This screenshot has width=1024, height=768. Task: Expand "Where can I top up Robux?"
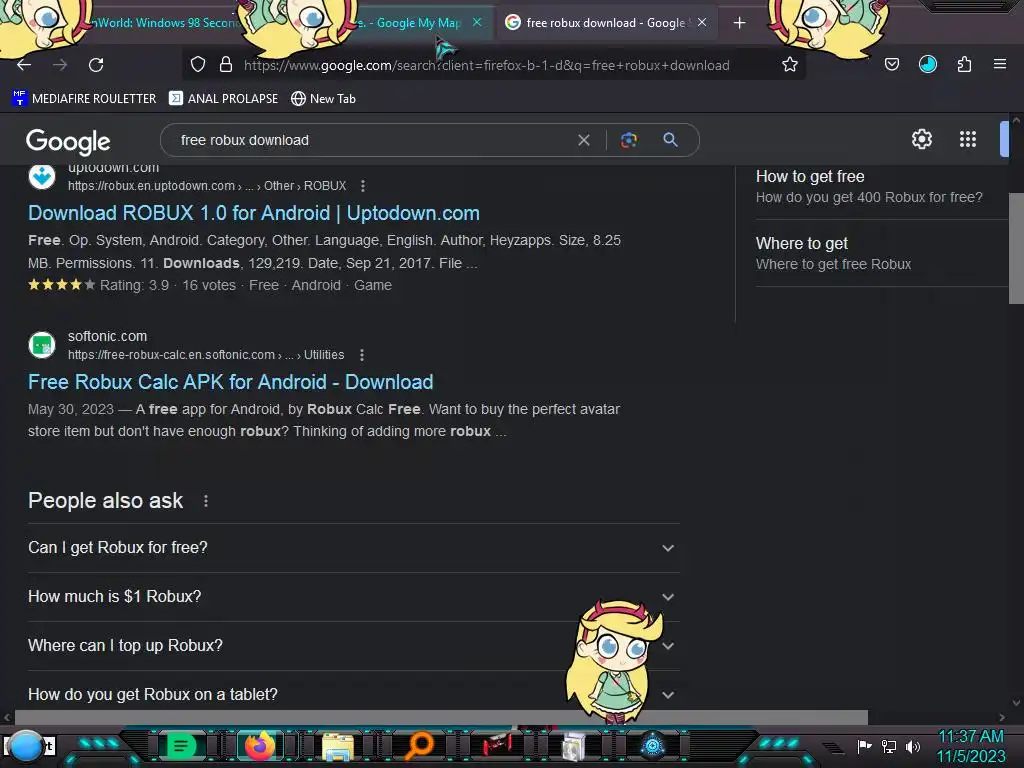(x=353, y=646)
